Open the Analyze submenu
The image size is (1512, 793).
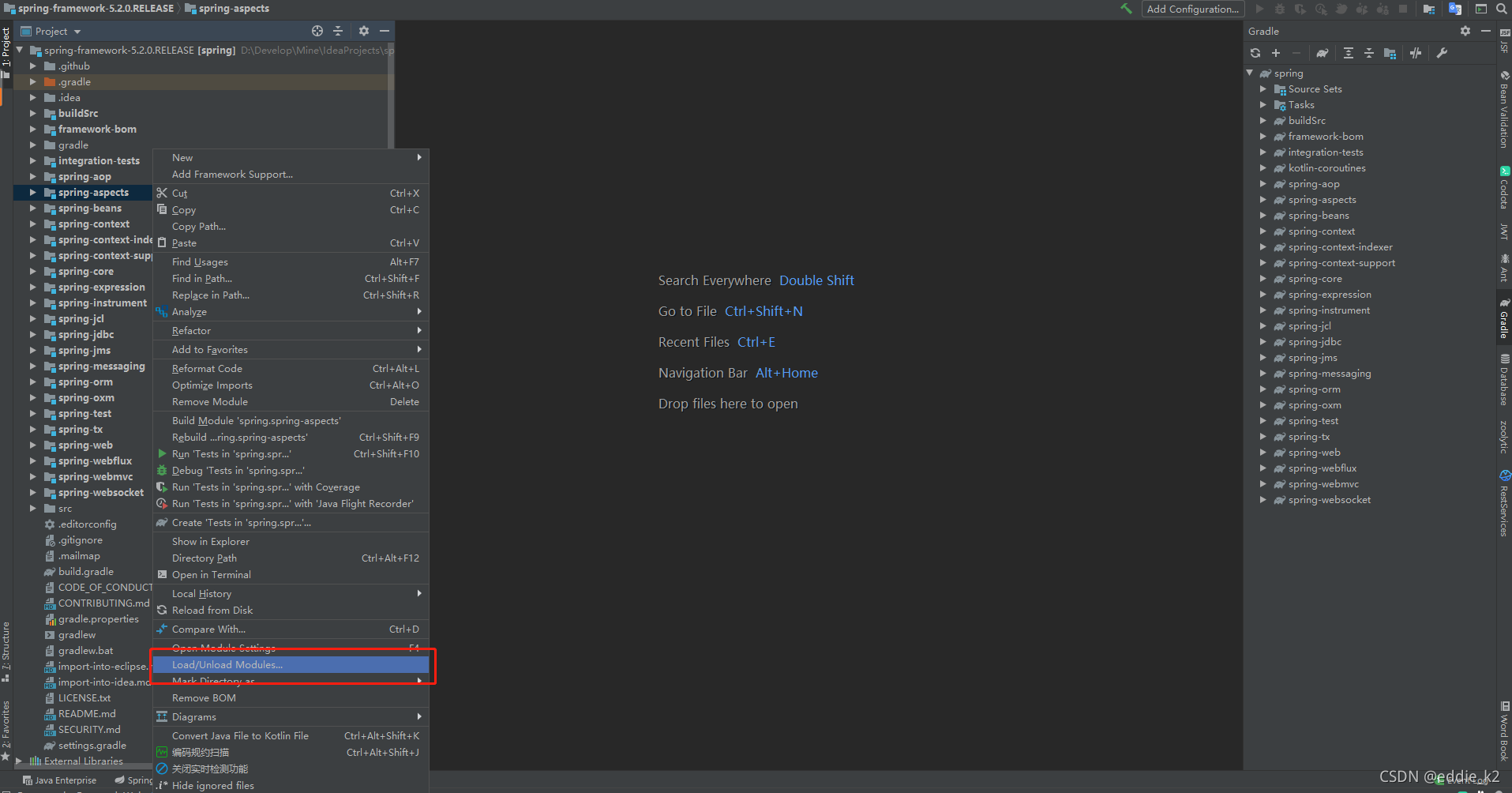point(291,311)
